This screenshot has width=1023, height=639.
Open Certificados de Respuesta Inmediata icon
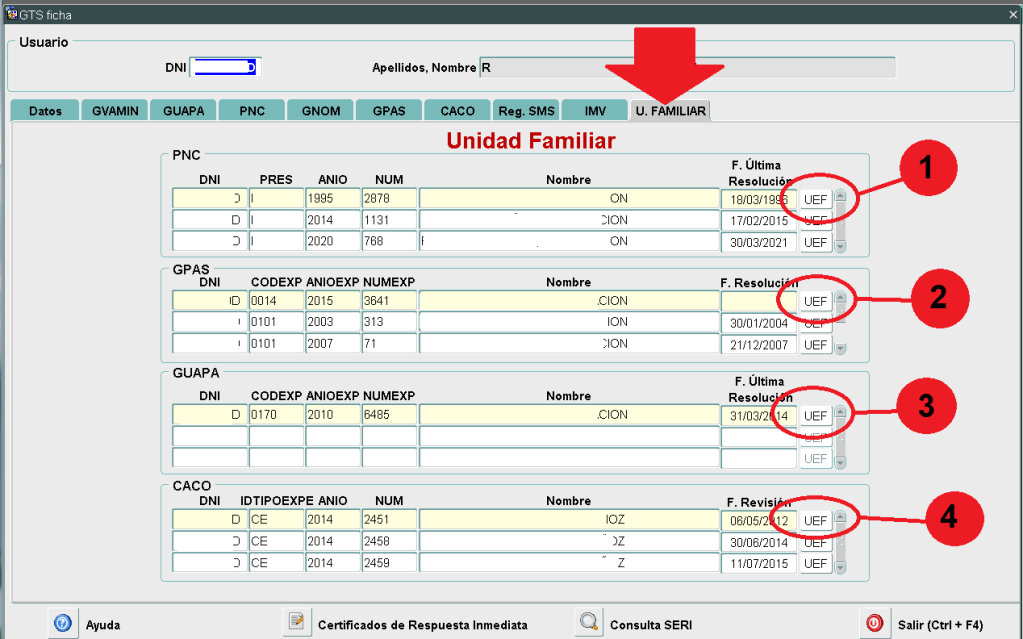(296, 623)
